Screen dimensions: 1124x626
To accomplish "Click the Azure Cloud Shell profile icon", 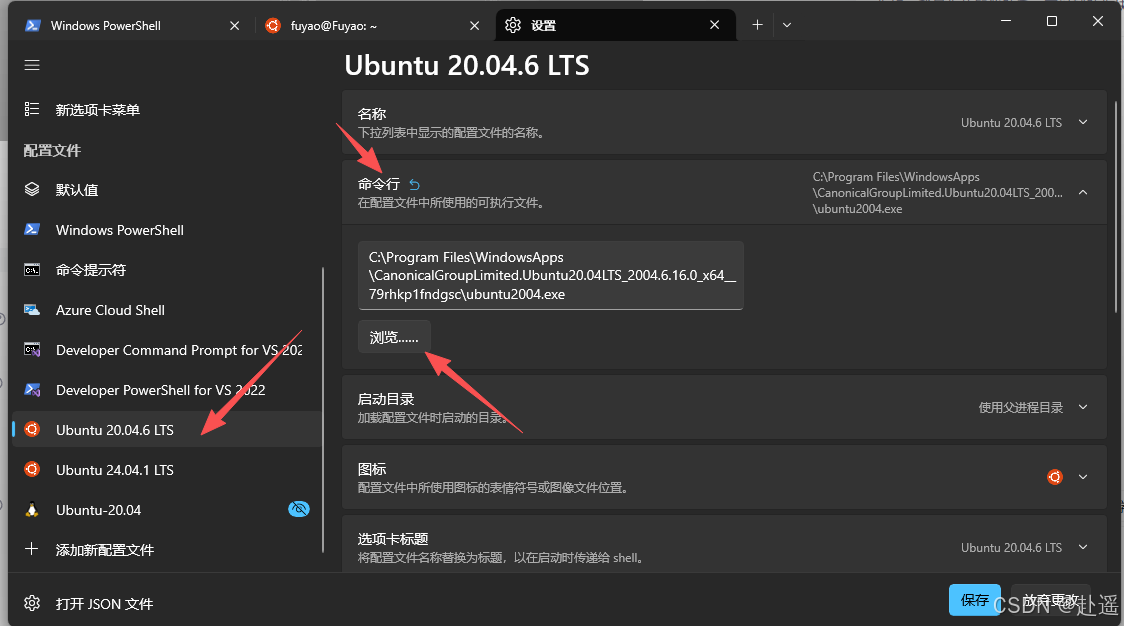I will (x=32, y=310).
